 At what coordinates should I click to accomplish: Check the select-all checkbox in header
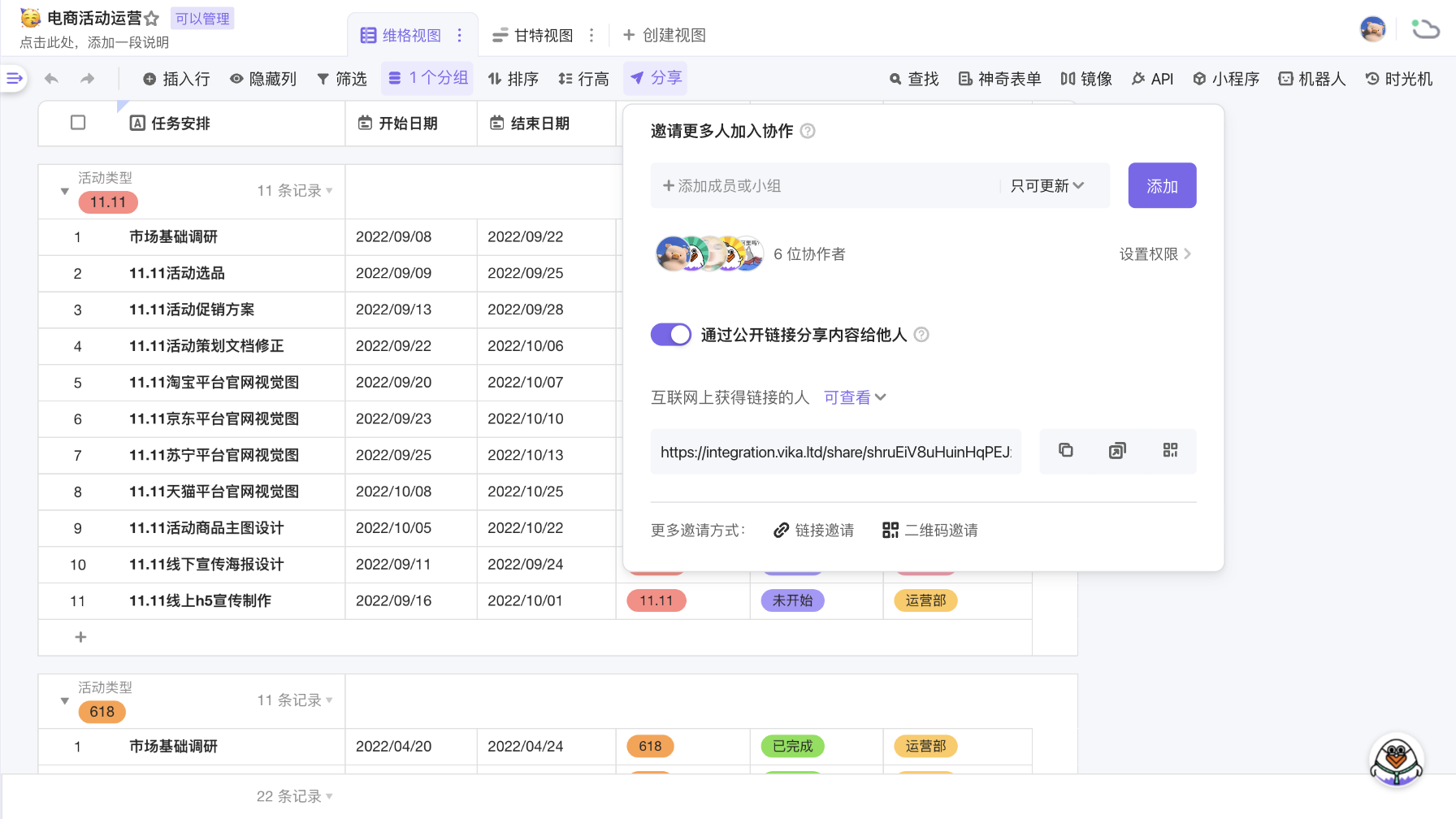click(78, 123)
